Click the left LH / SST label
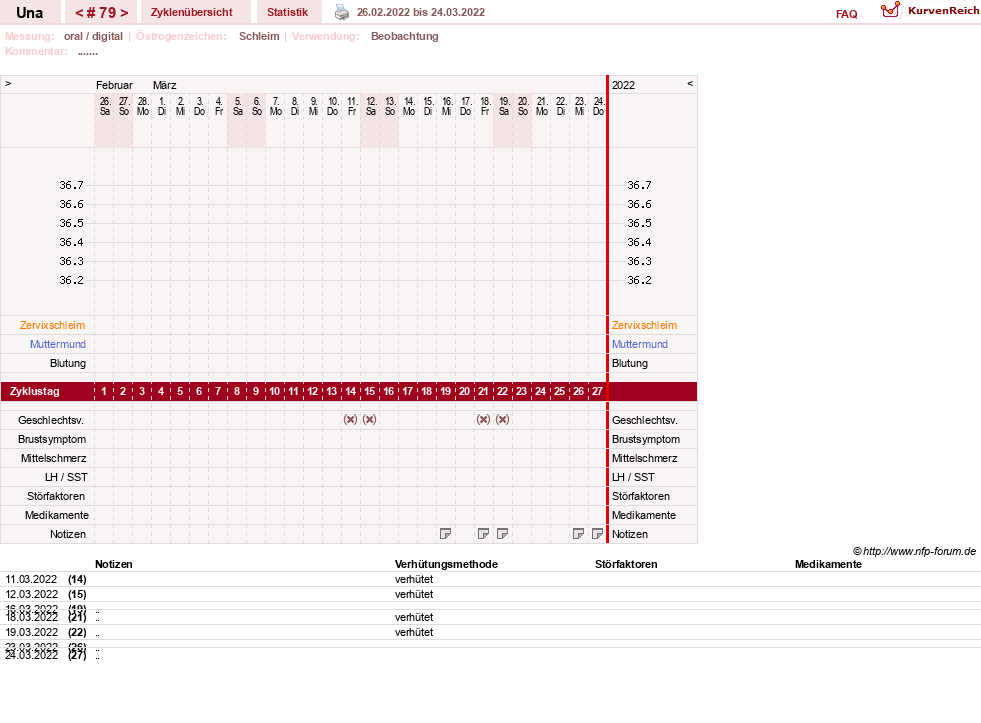This screenshot has width=981, height=723. tap(66, 477)
